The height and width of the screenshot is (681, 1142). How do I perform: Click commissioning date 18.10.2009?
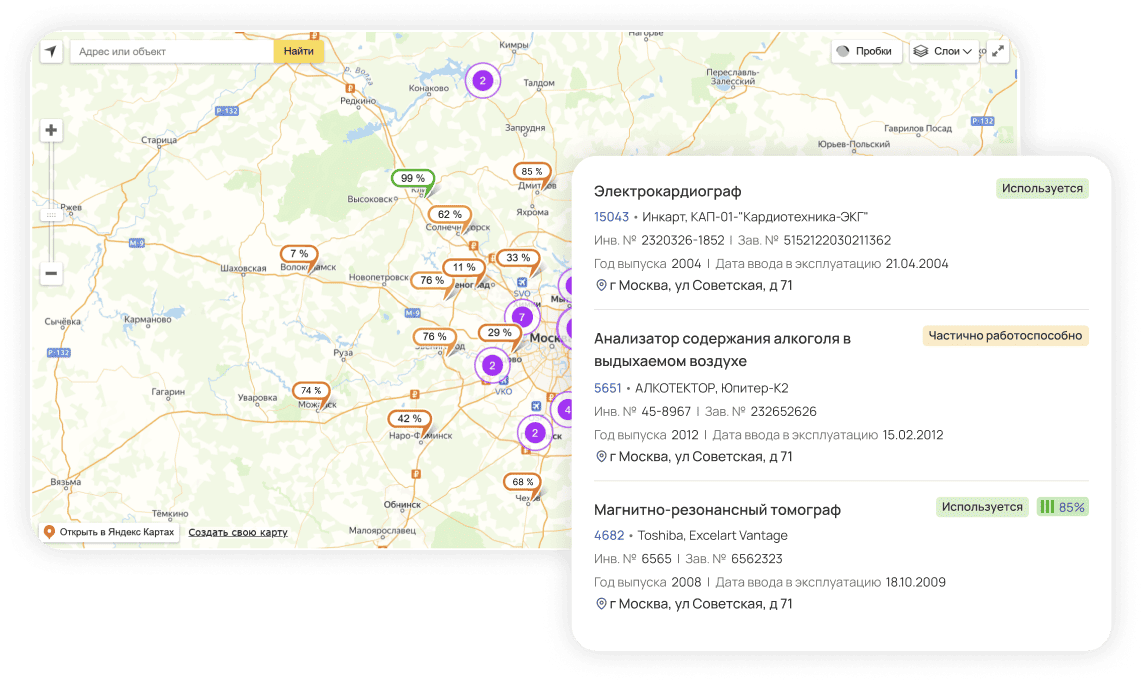point(915,582)
